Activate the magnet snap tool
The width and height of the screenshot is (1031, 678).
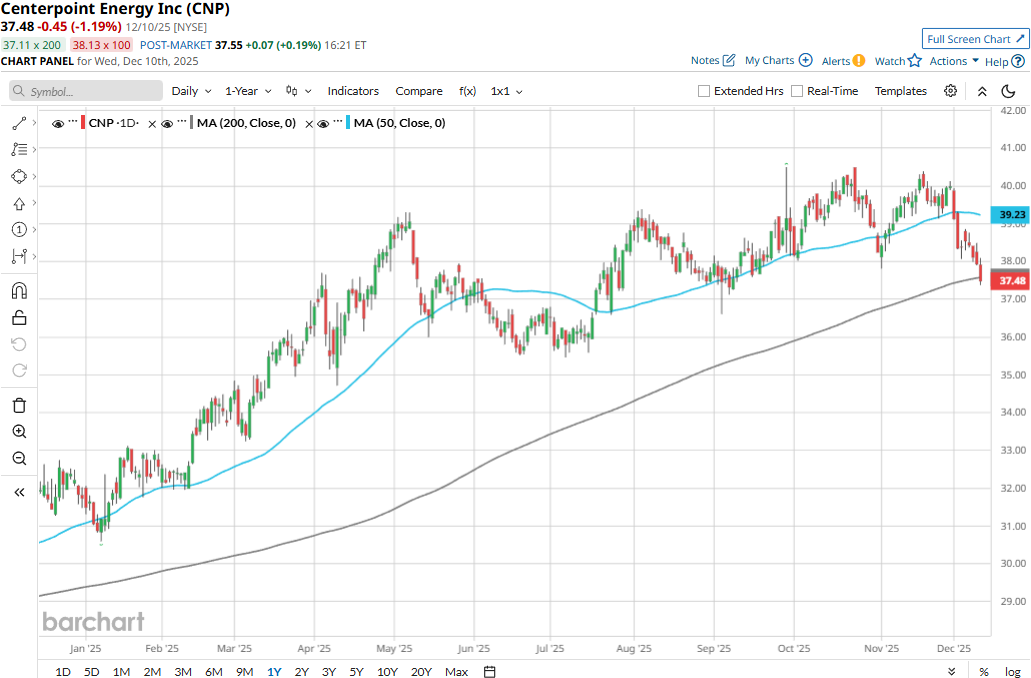coord(19,291)
